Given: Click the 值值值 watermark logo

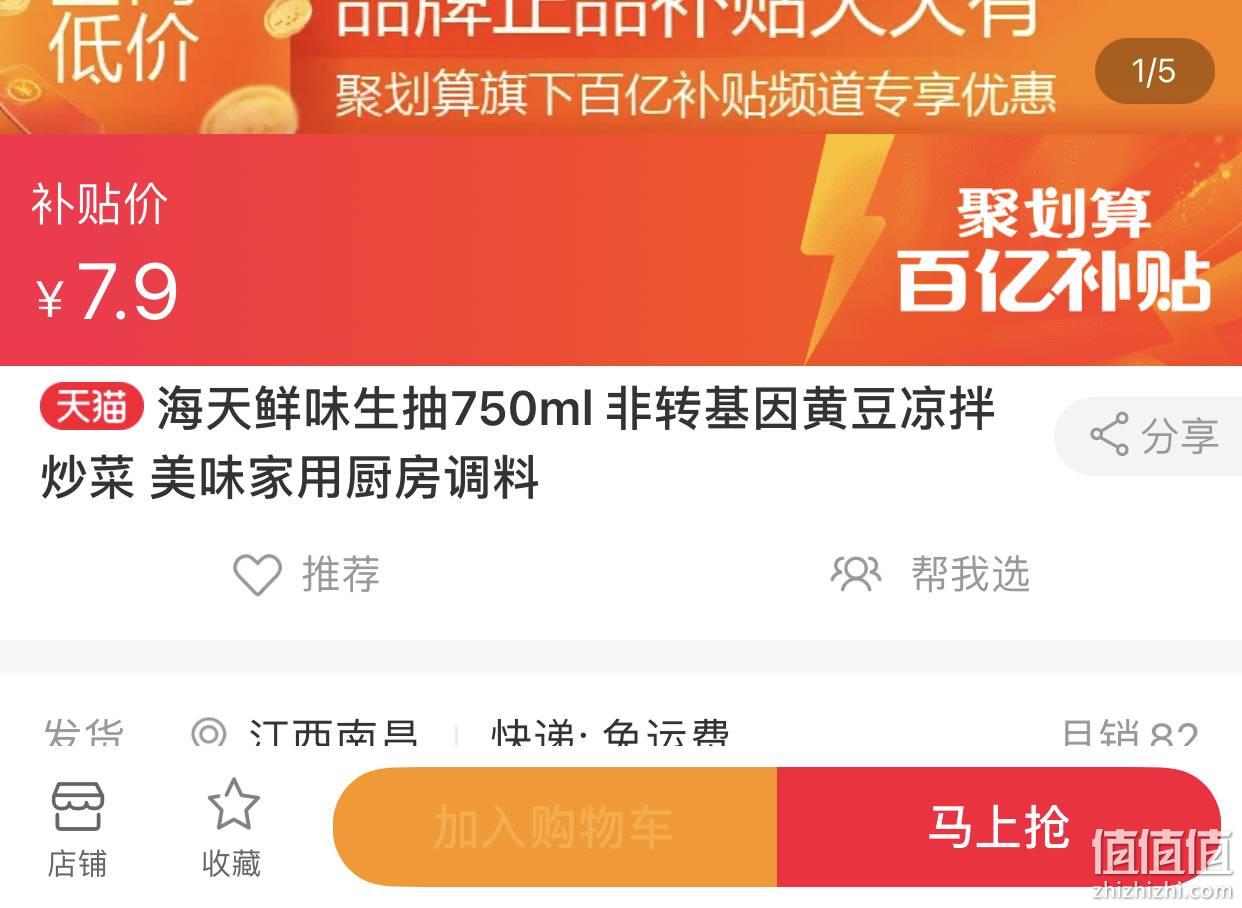Looking at the screenshot, I should [x=1162, y=853].
